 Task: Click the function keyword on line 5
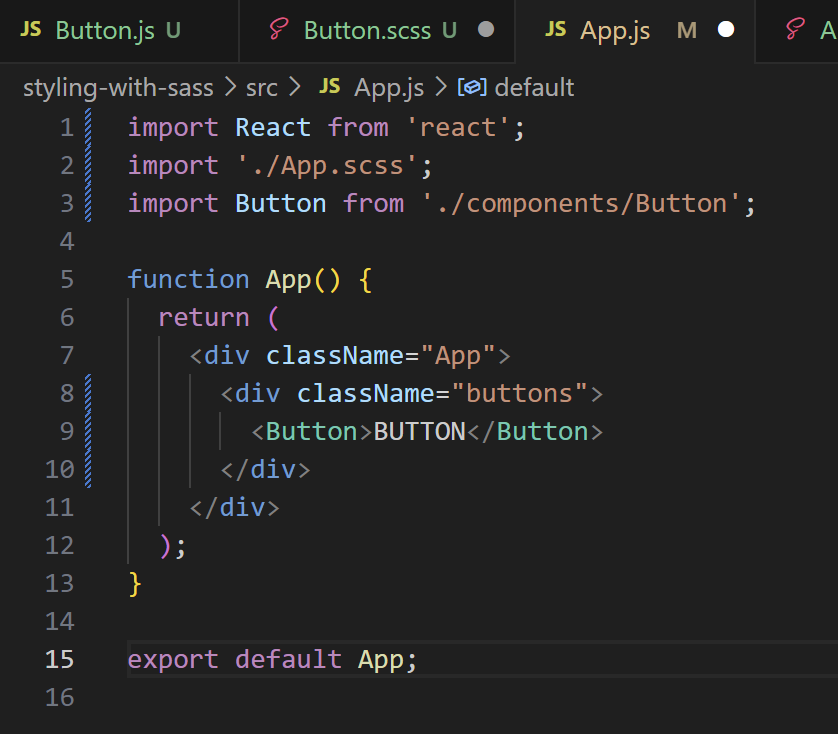coord(188,280)
